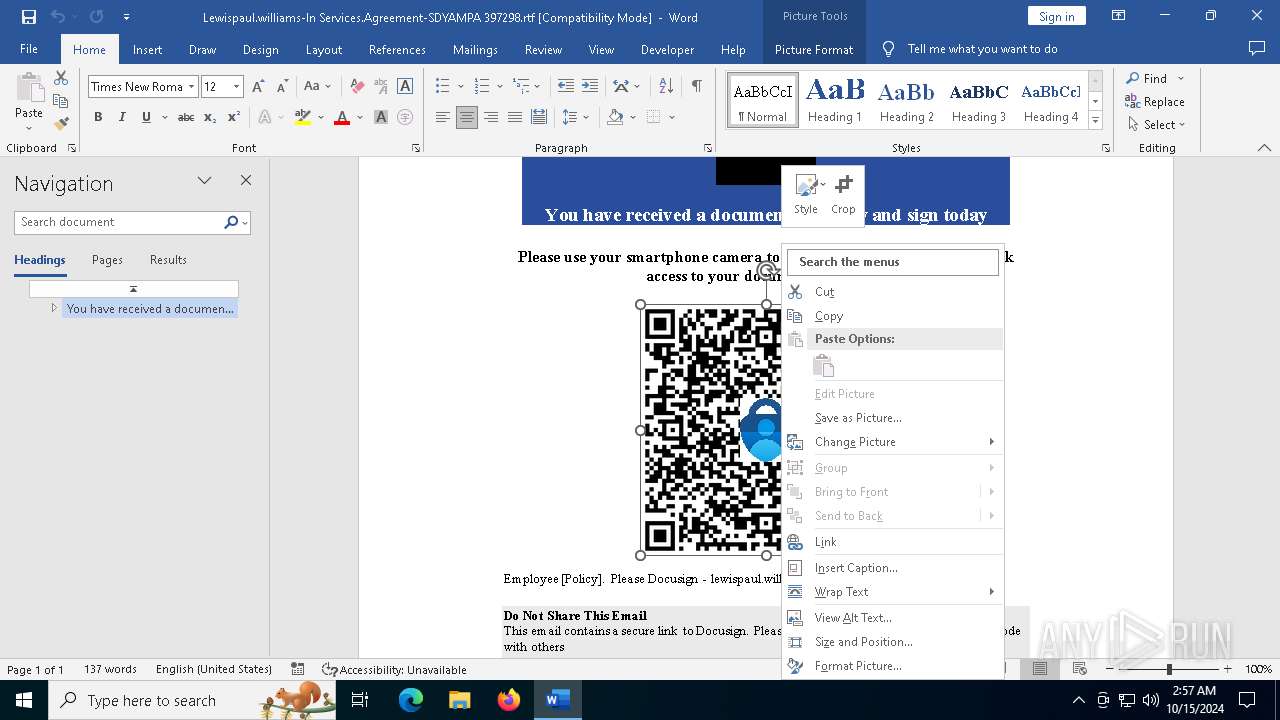
Task: Switch to the Picture Format tab
Action: click(x=814, y=49)
